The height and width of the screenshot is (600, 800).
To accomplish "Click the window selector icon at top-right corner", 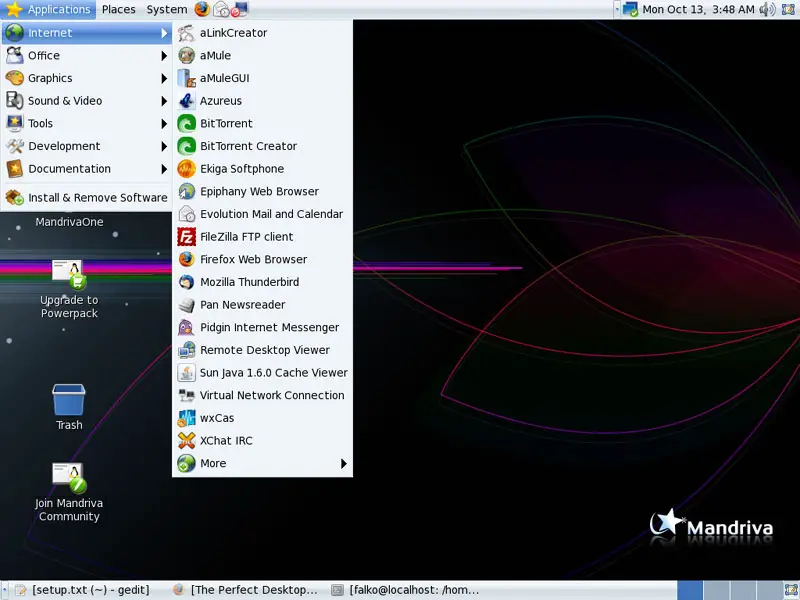I will (789, 9).
